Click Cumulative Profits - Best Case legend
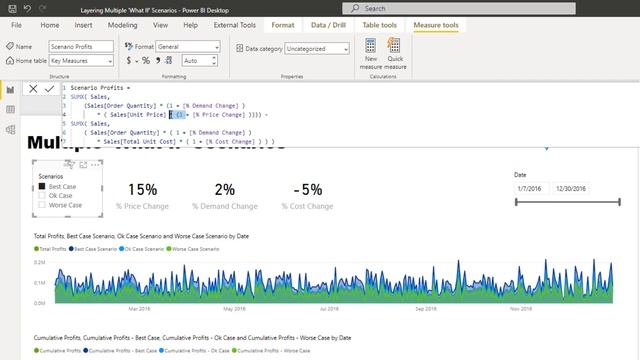Image resolution: width=640 pixels, height=360 pixels. tap(120, 350)
